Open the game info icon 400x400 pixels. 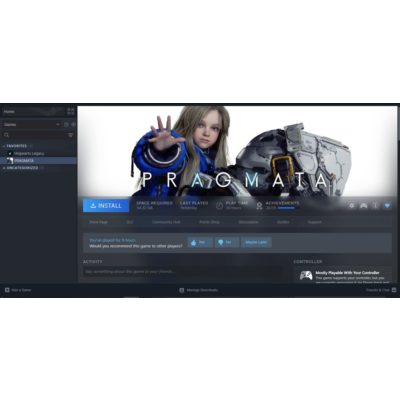pyautogui.click(x=375, y=206)
